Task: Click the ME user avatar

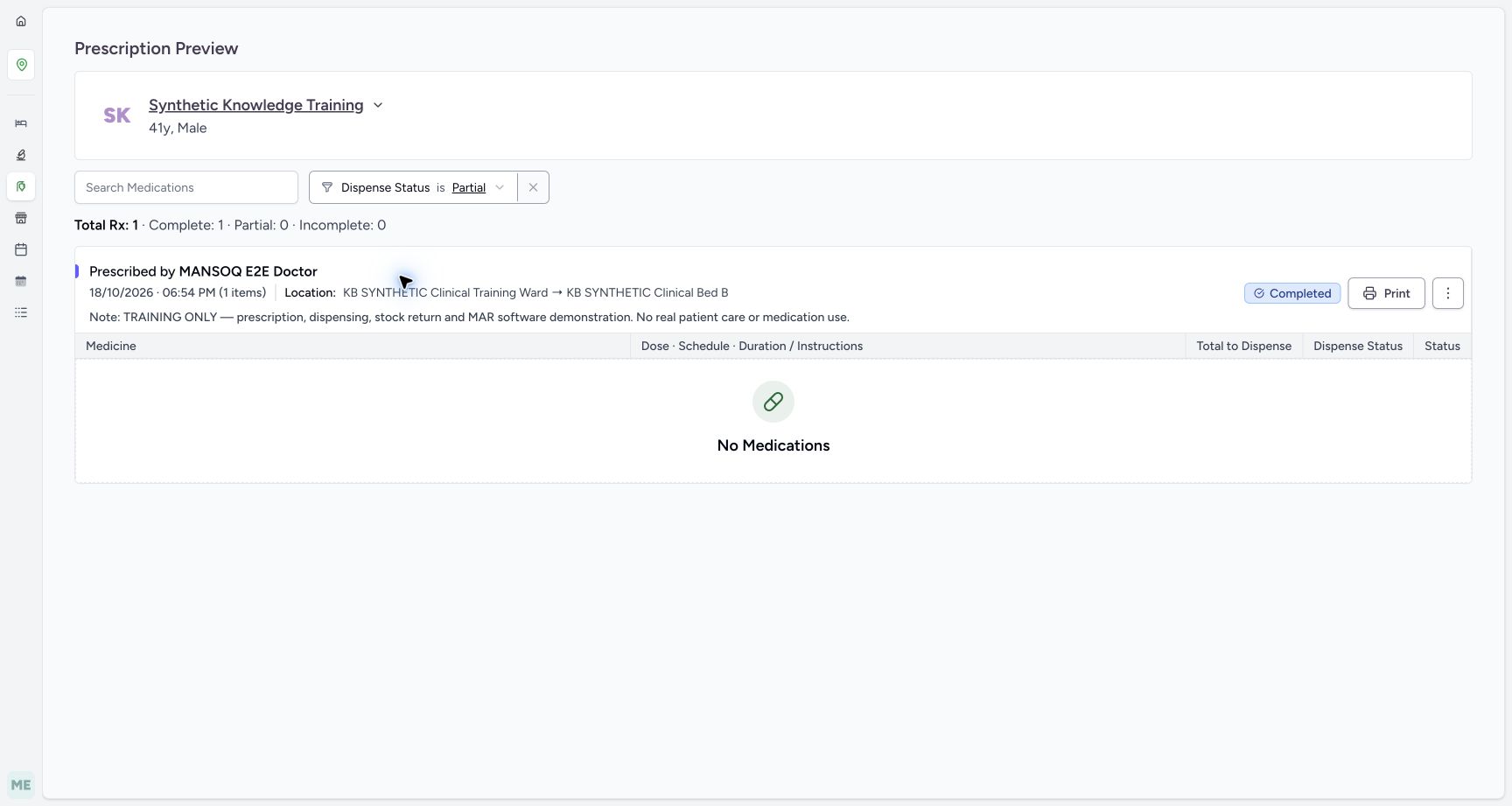Action: point(21,785)
